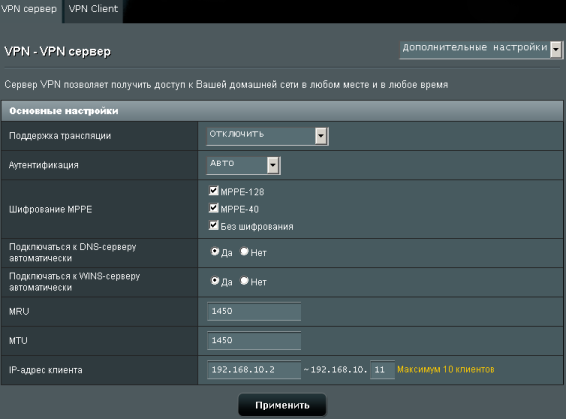This screenshot has height=419, width=566.
Task: Click the MTU input field
Action: pyautogui.click(x=254, y=341)
